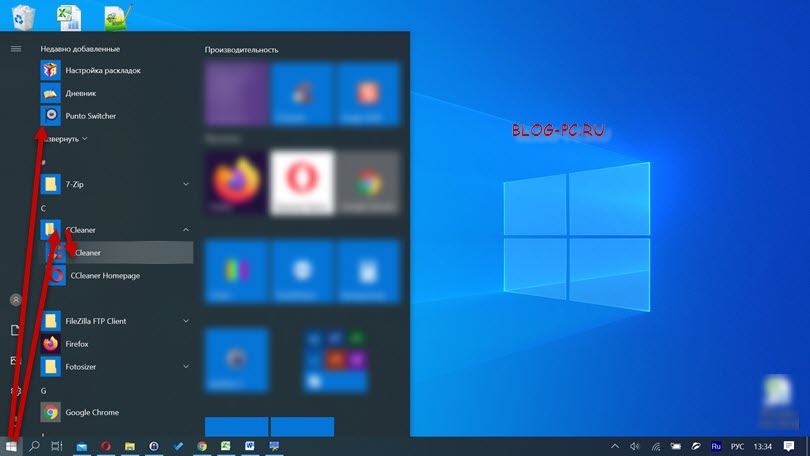The image size is (810, 456).
Task: Toggle the Start menu hamburger navigation
Action: coord(15,48)
